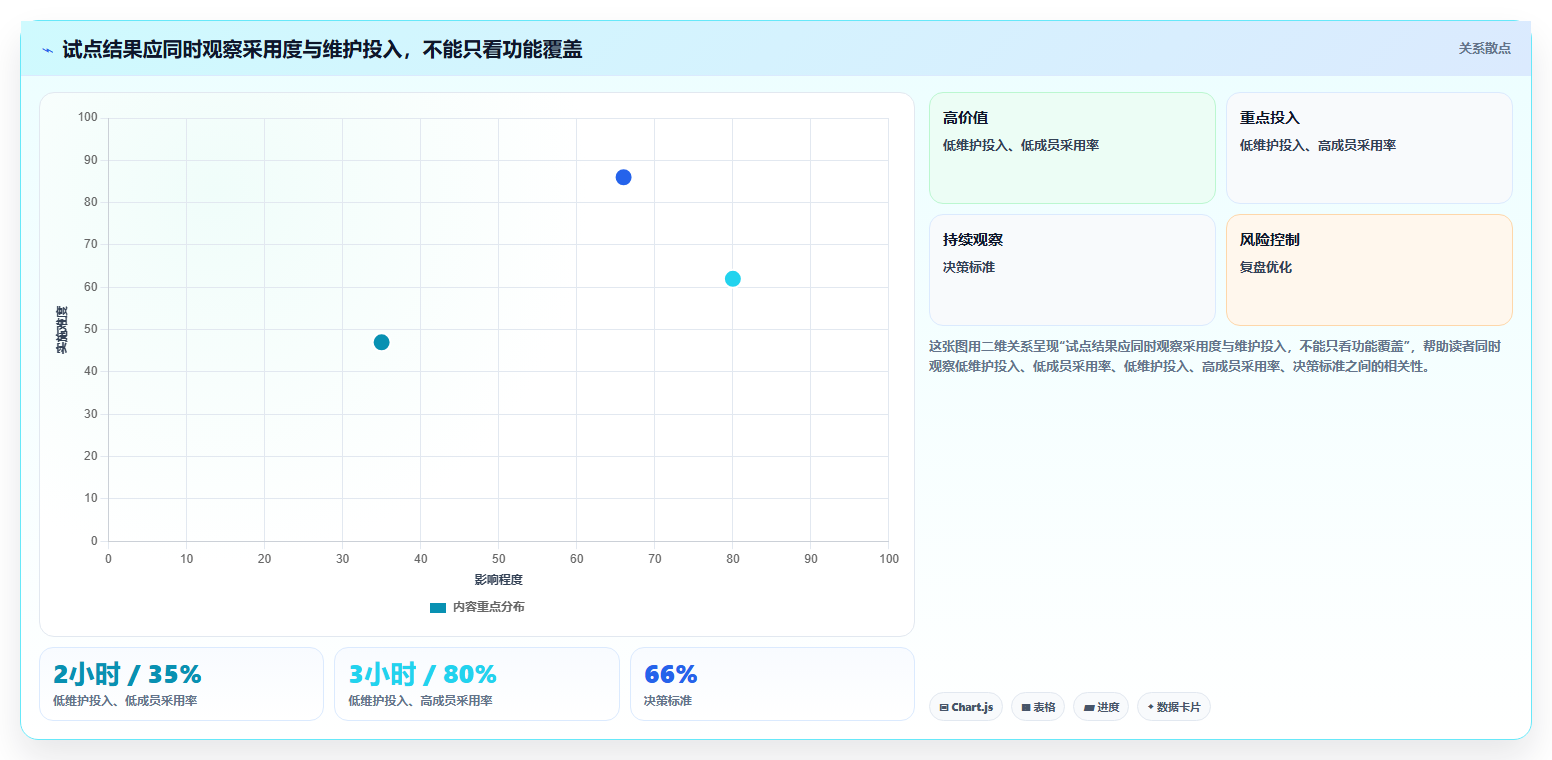This screenshot has width=1552, height=760.
Task: Click the 进度 tag chip
Action: (x=1101, y=707)
